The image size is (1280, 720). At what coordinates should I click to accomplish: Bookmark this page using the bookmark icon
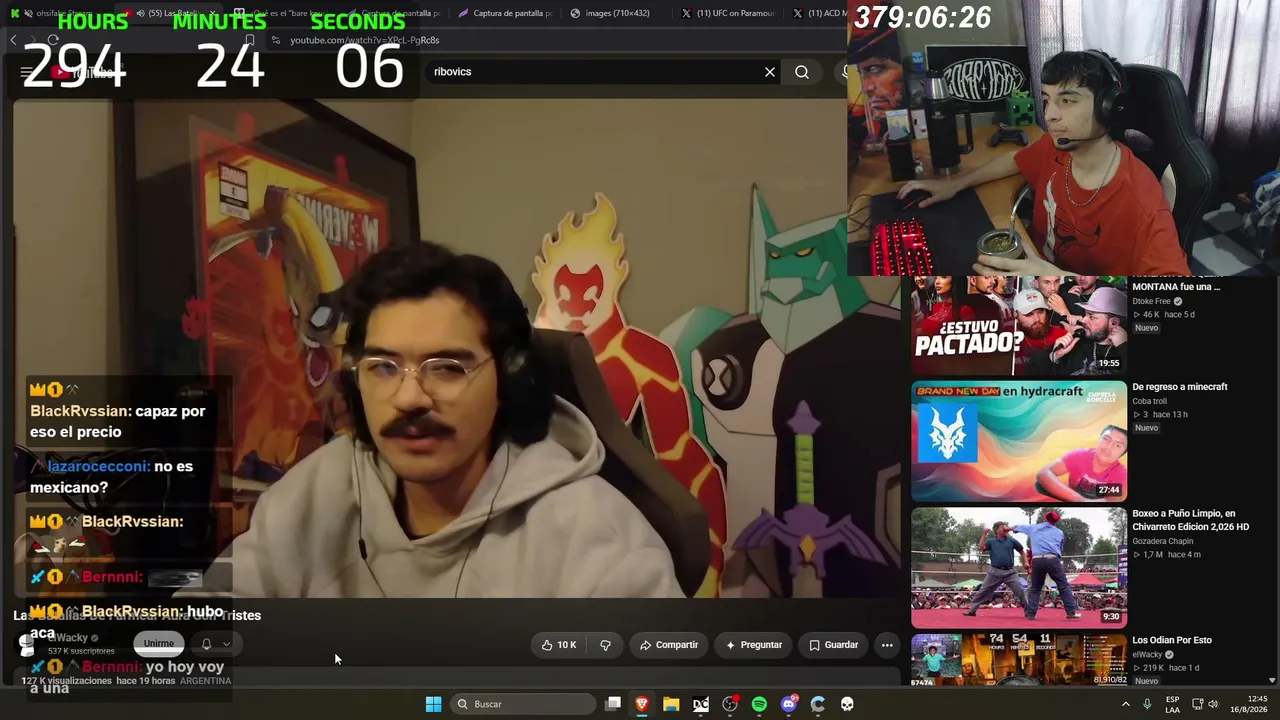click(250, 40)
